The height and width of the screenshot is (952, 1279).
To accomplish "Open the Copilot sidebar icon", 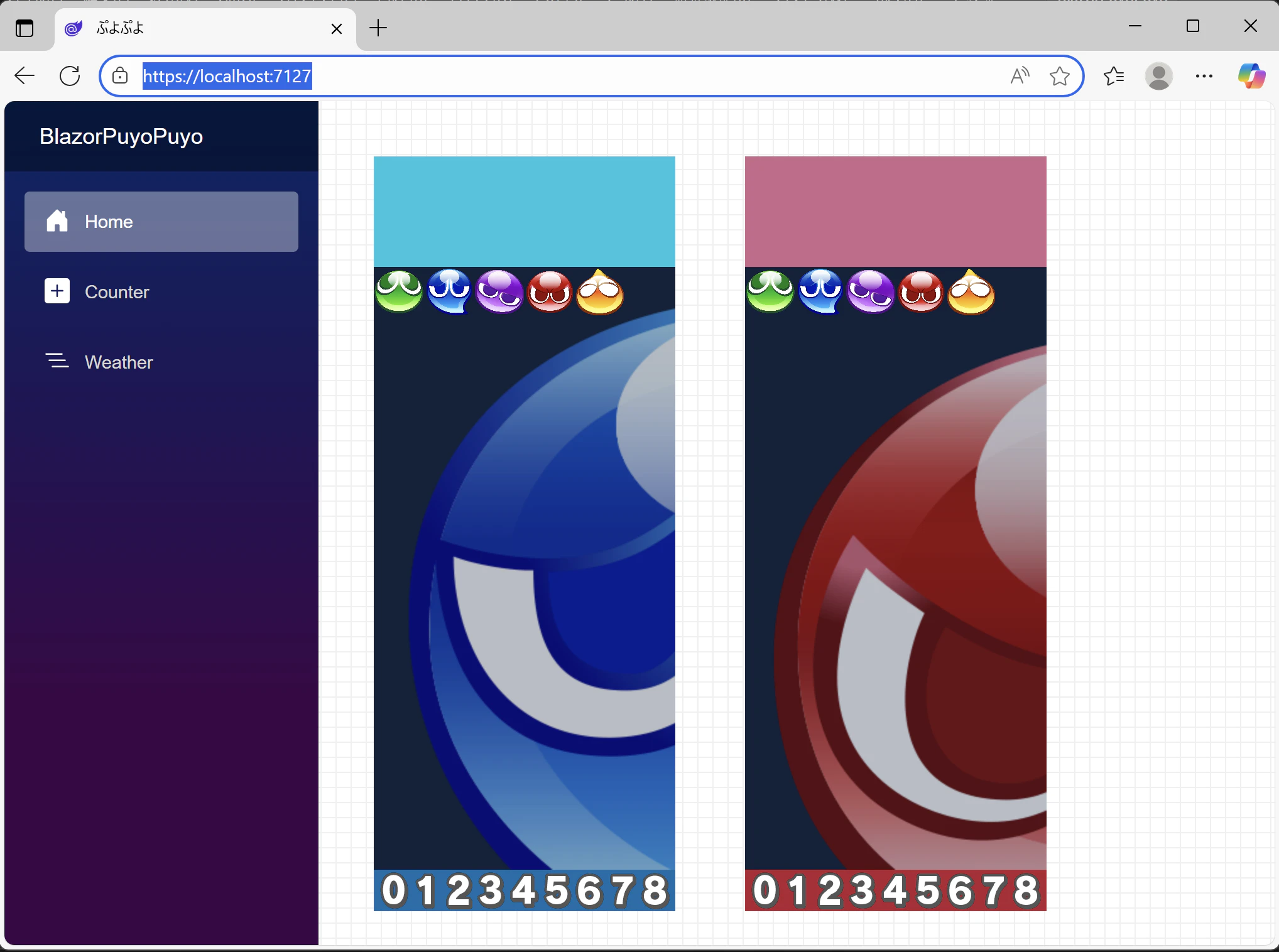I will coord(1251,76).
